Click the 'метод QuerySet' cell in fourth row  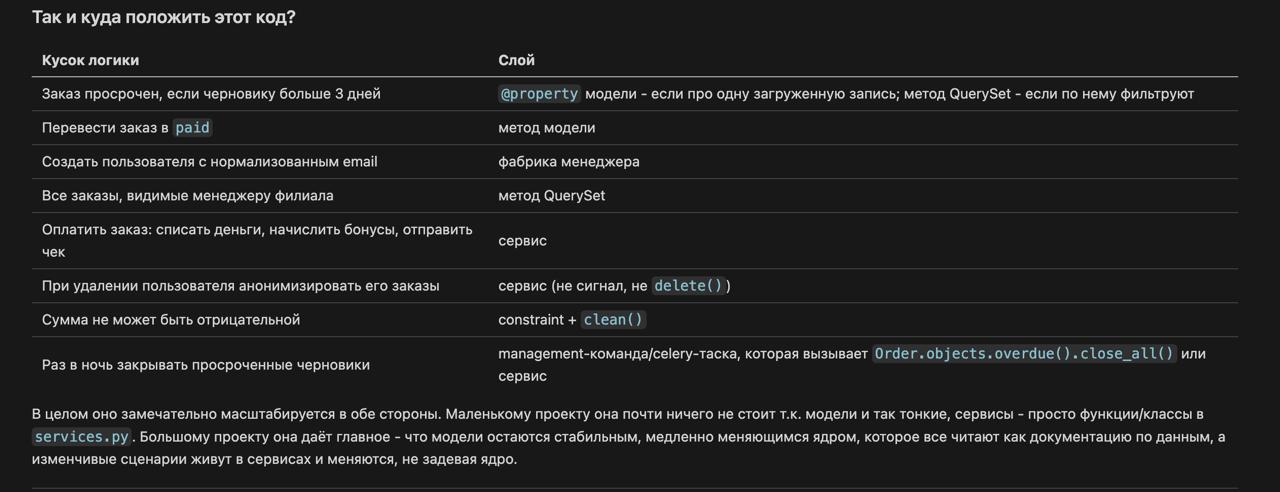(552, 195)
